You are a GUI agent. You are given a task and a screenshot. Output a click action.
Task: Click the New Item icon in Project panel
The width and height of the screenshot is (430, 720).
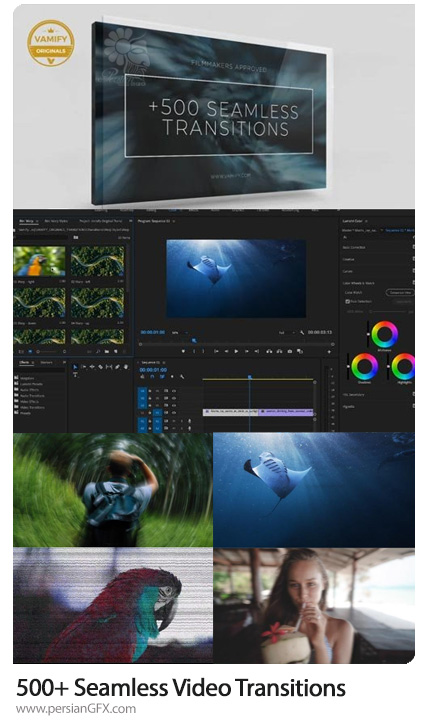pos(116,351)
